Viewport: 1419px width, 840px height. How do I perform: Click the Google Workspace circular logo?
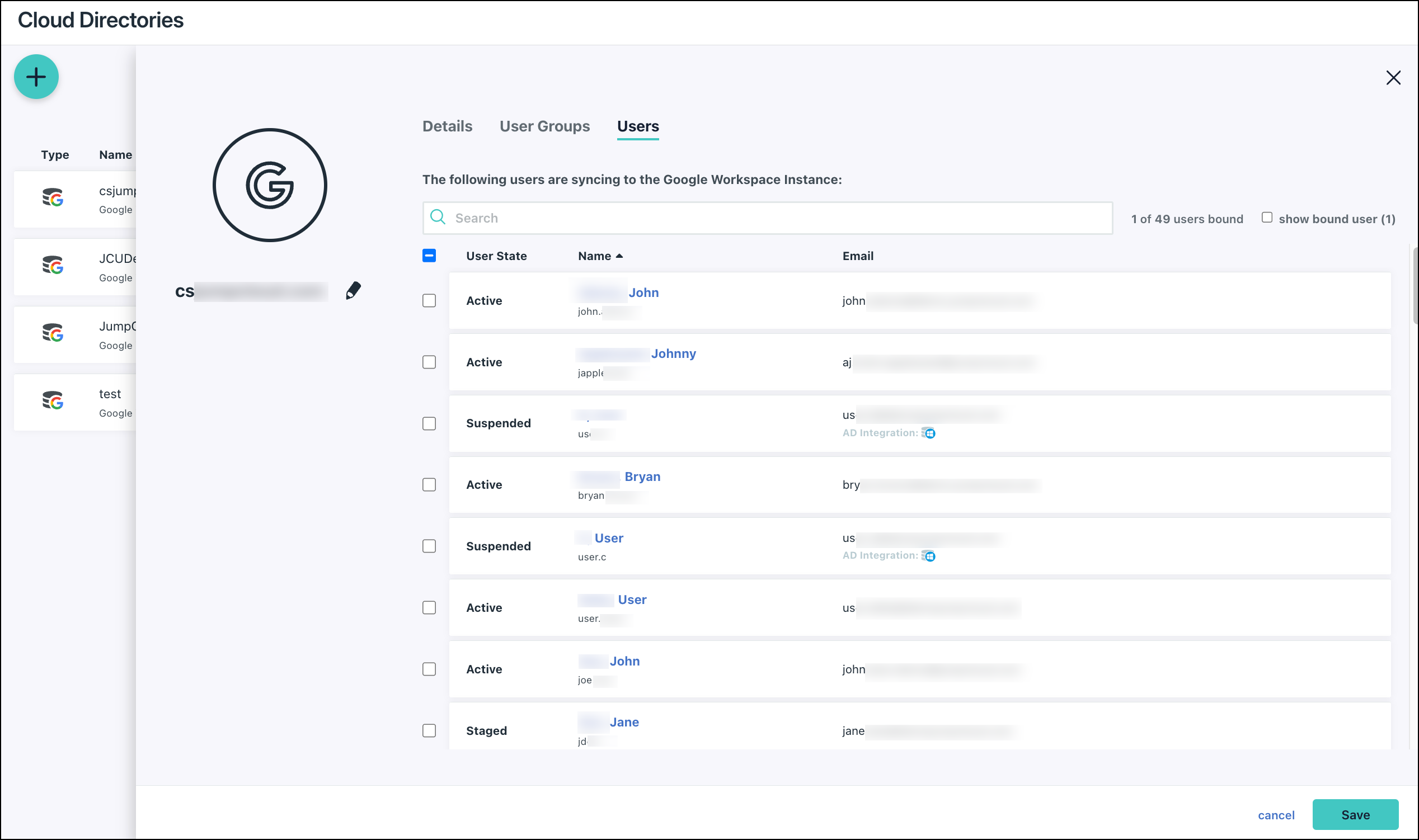coord(269,185)
